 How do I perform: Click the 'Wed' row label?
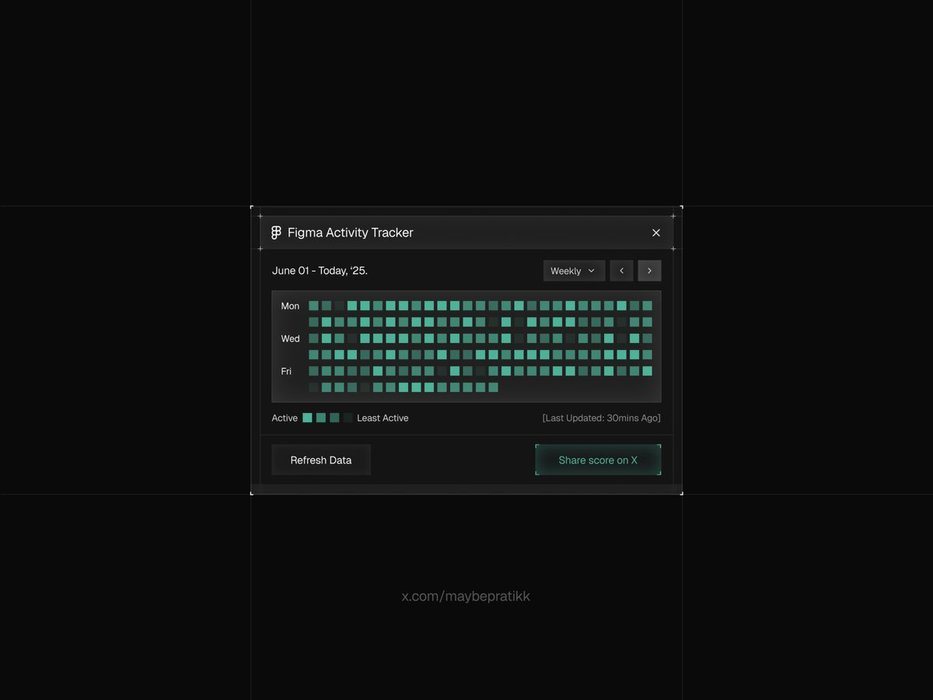click(290, 339)
